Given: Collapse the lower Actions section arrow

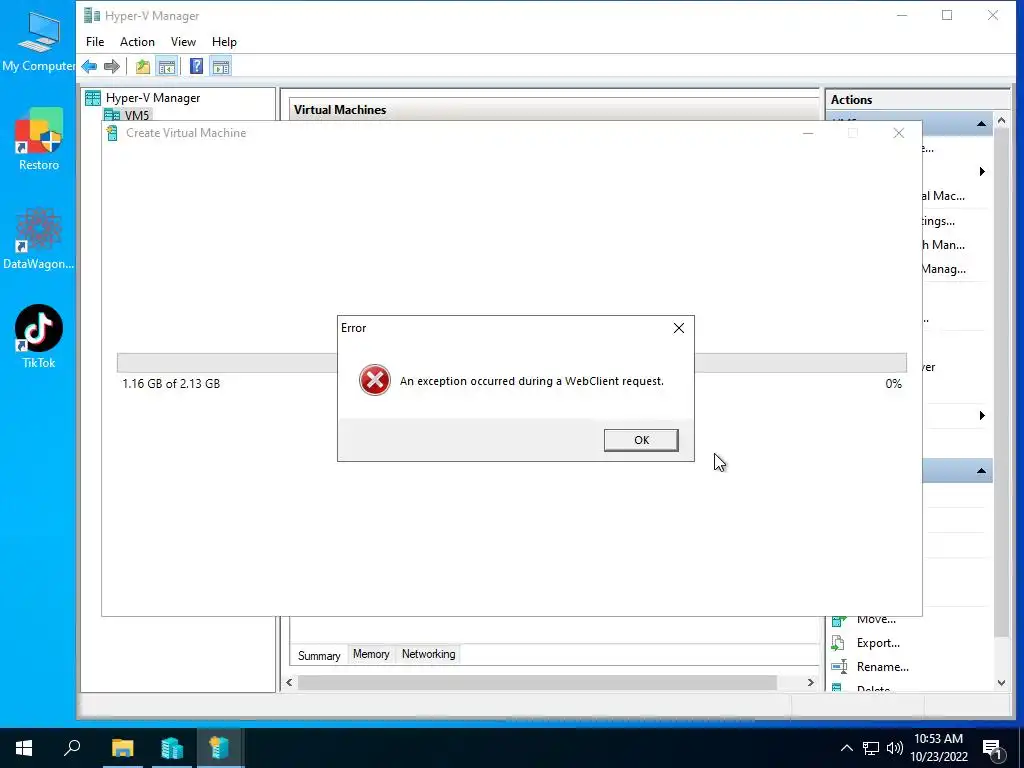Looking at the screenshot, I should click(x=981, y=471).
